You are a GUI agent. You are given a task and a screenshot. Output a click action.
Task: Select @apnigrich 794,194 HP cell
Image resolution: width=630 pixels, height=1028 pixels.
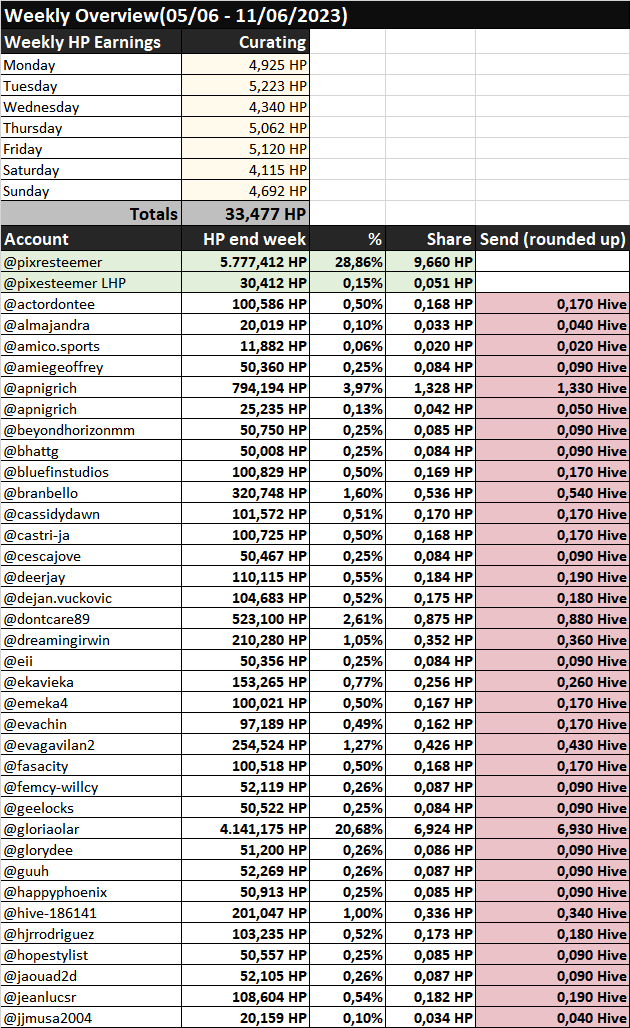click(x=245, y=388)
